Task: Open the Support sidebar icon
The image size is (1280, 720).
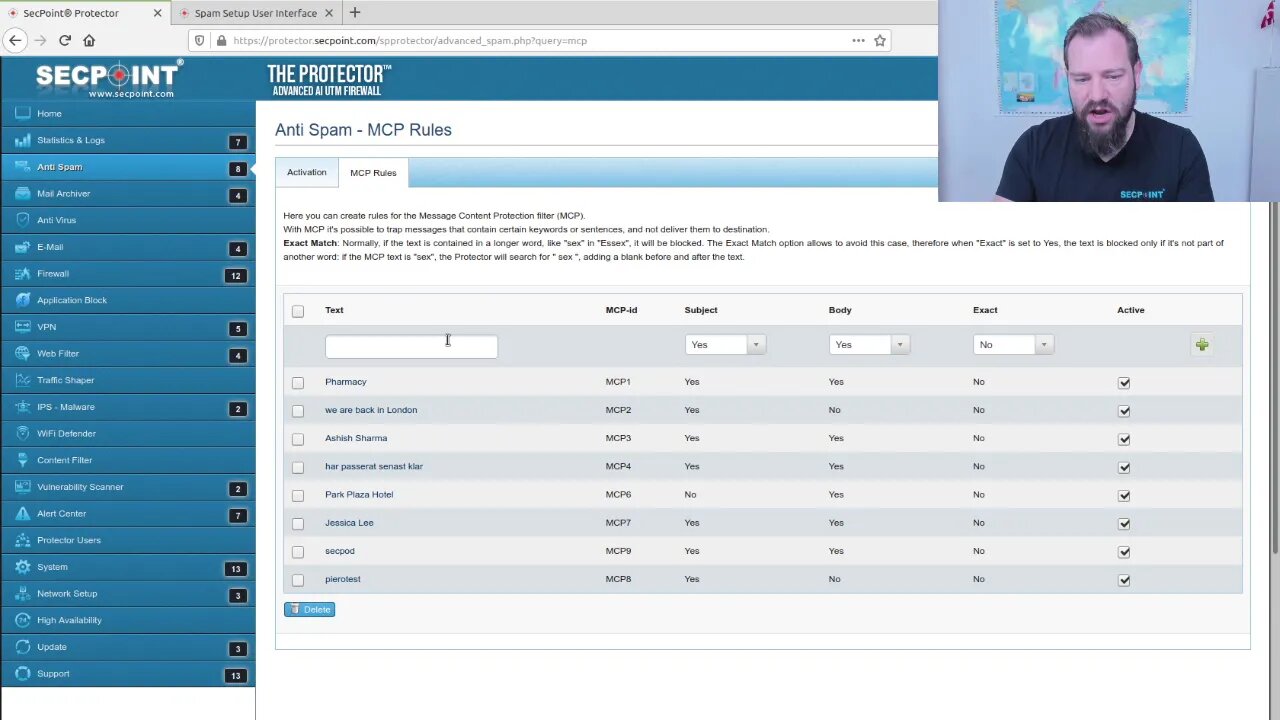Action: pos(22,674)
